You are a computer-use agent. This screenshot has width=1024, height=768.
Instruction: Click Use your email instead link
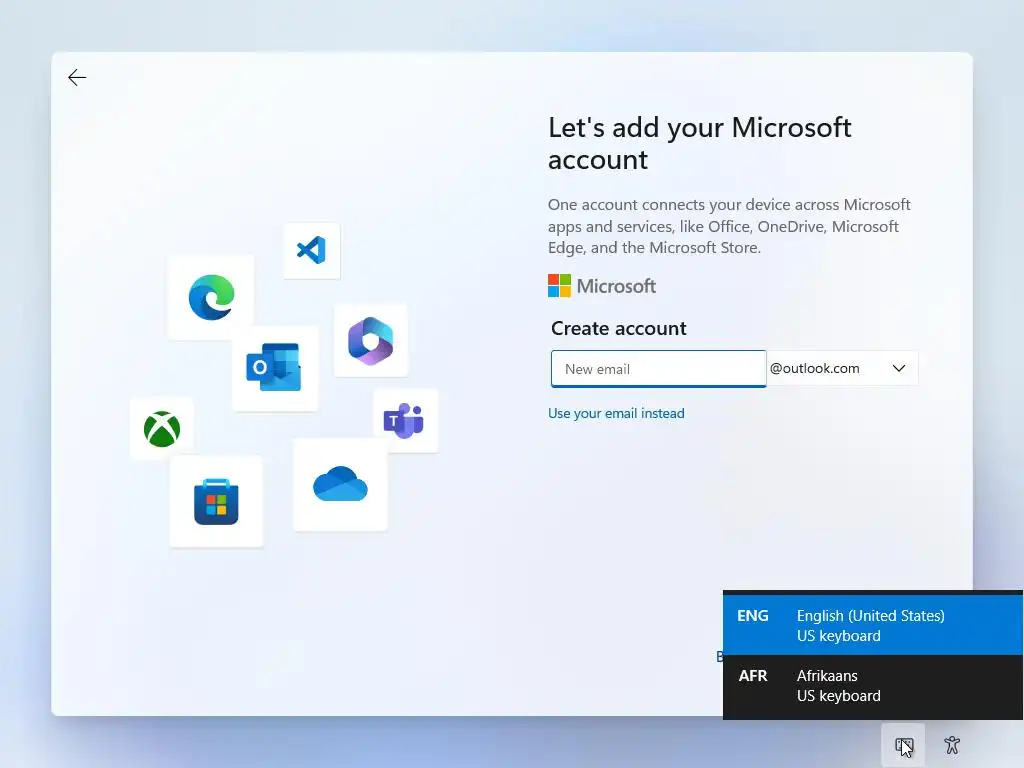(x=616, y=413)
